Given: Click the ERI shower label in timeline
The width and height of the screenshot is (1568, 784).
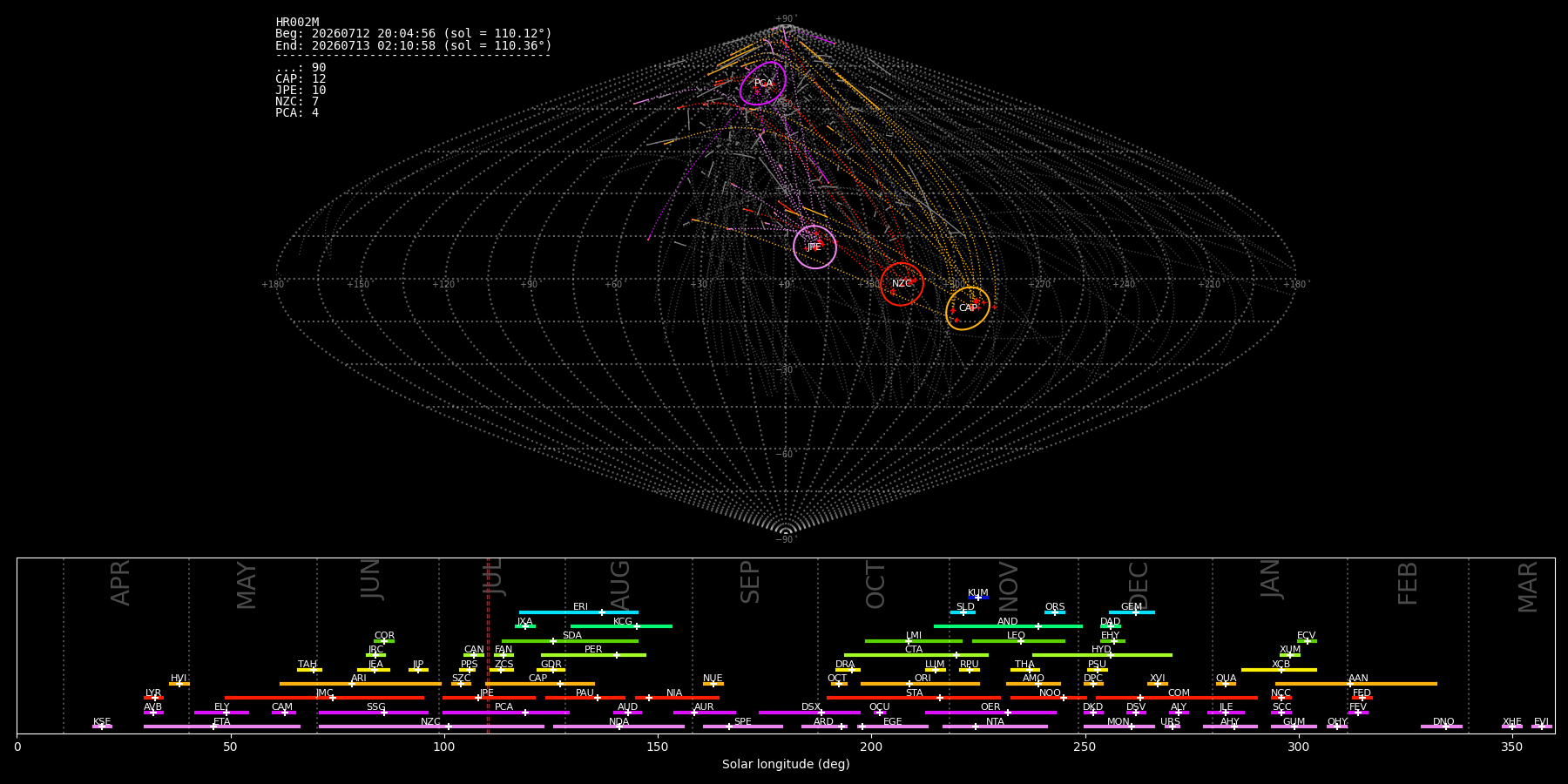Looking at the screenshot, I should pos(581,607).
